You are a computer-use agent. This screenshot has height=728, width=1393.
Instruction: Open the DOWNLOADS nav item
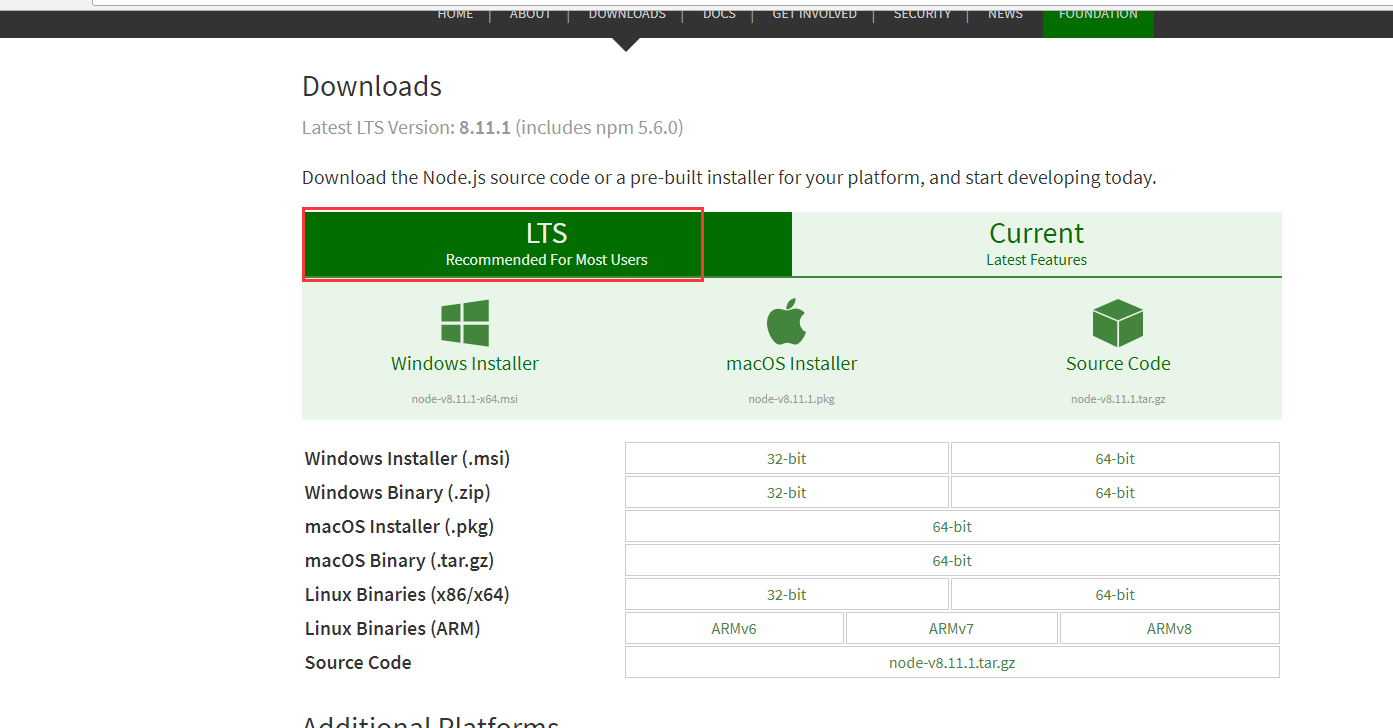(627, 13)
